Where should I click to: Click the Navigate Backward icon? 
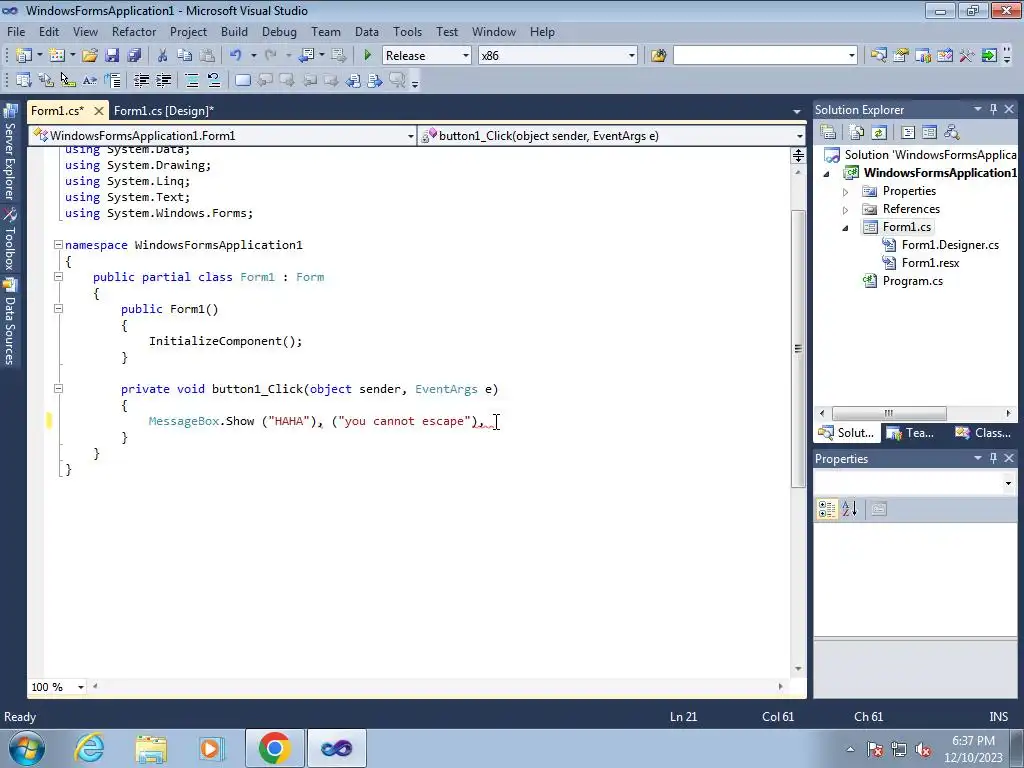pyautogui.click(x=306, y=56)
